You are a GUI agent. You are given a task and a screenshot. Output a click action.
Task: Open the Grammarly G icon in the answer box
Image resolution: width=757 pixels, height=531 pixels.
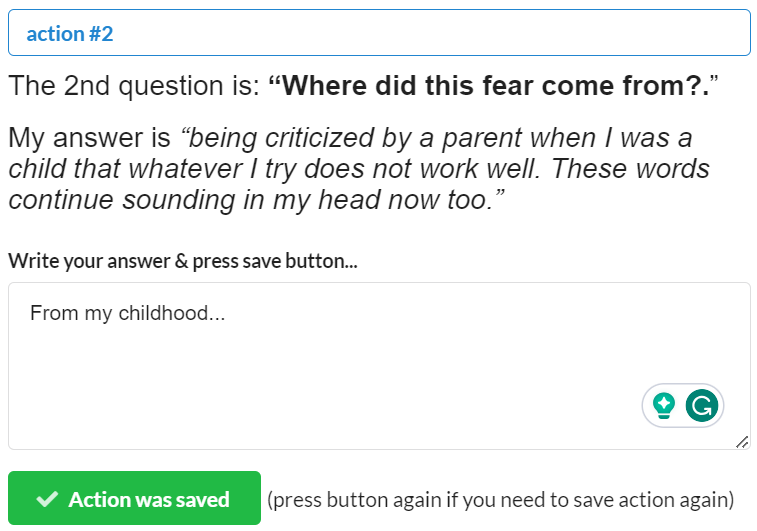tap(701, 405)
